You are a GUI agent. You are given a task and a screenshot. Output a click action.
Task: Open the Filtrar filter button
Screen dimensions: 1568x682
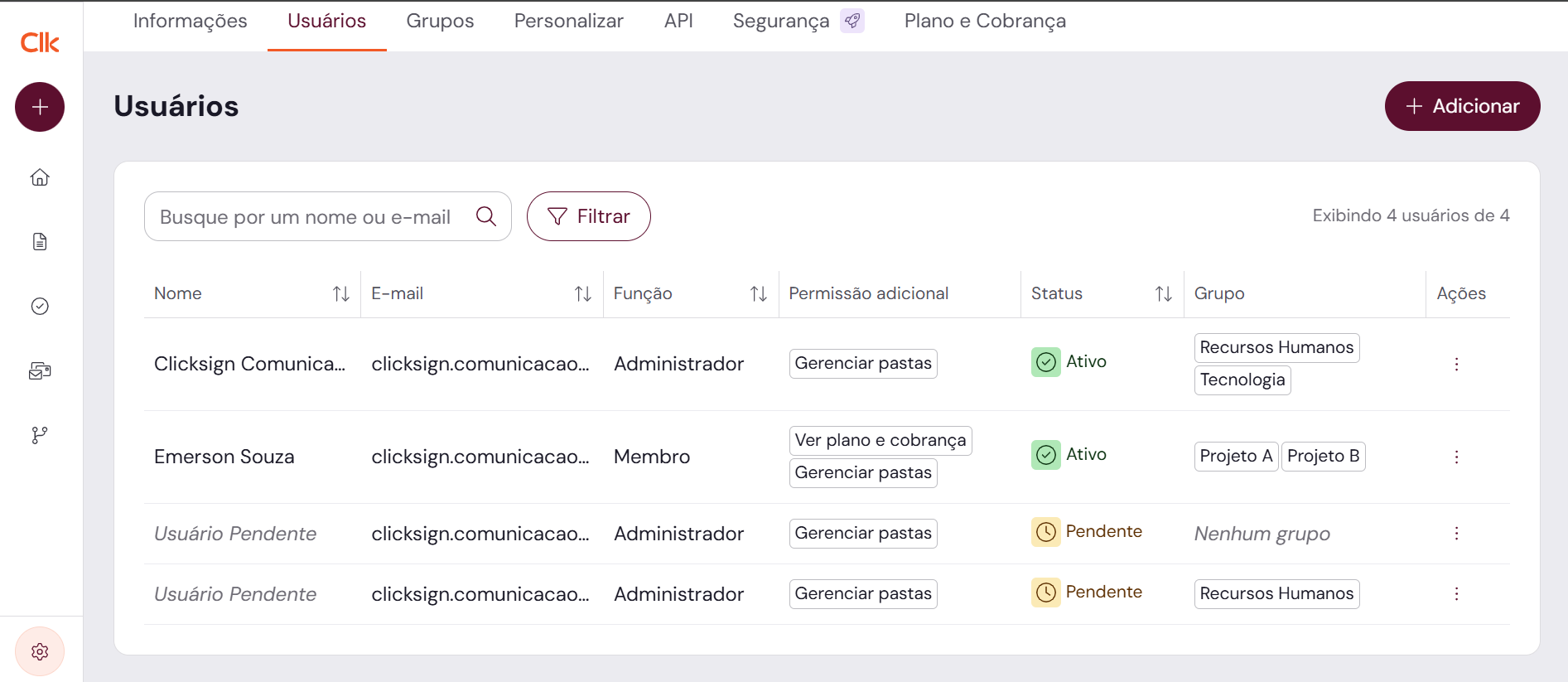point(588,216)
